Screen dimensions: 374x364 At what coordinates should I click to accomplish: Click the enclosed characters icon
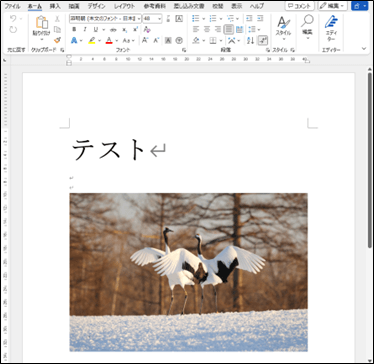[179, 40]
